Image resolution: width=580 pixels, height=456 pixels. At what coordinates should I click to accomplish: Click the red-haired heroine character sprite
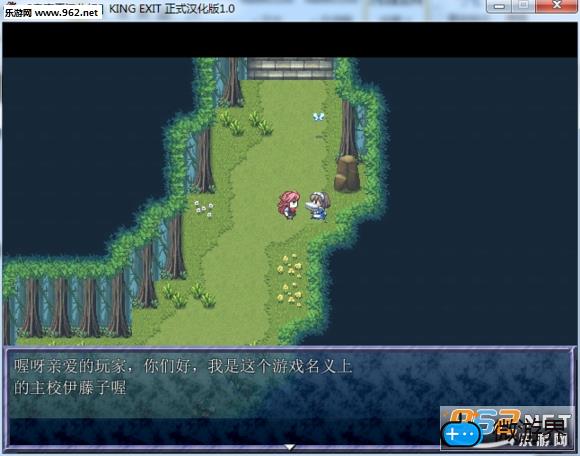[x=288, y=205]
